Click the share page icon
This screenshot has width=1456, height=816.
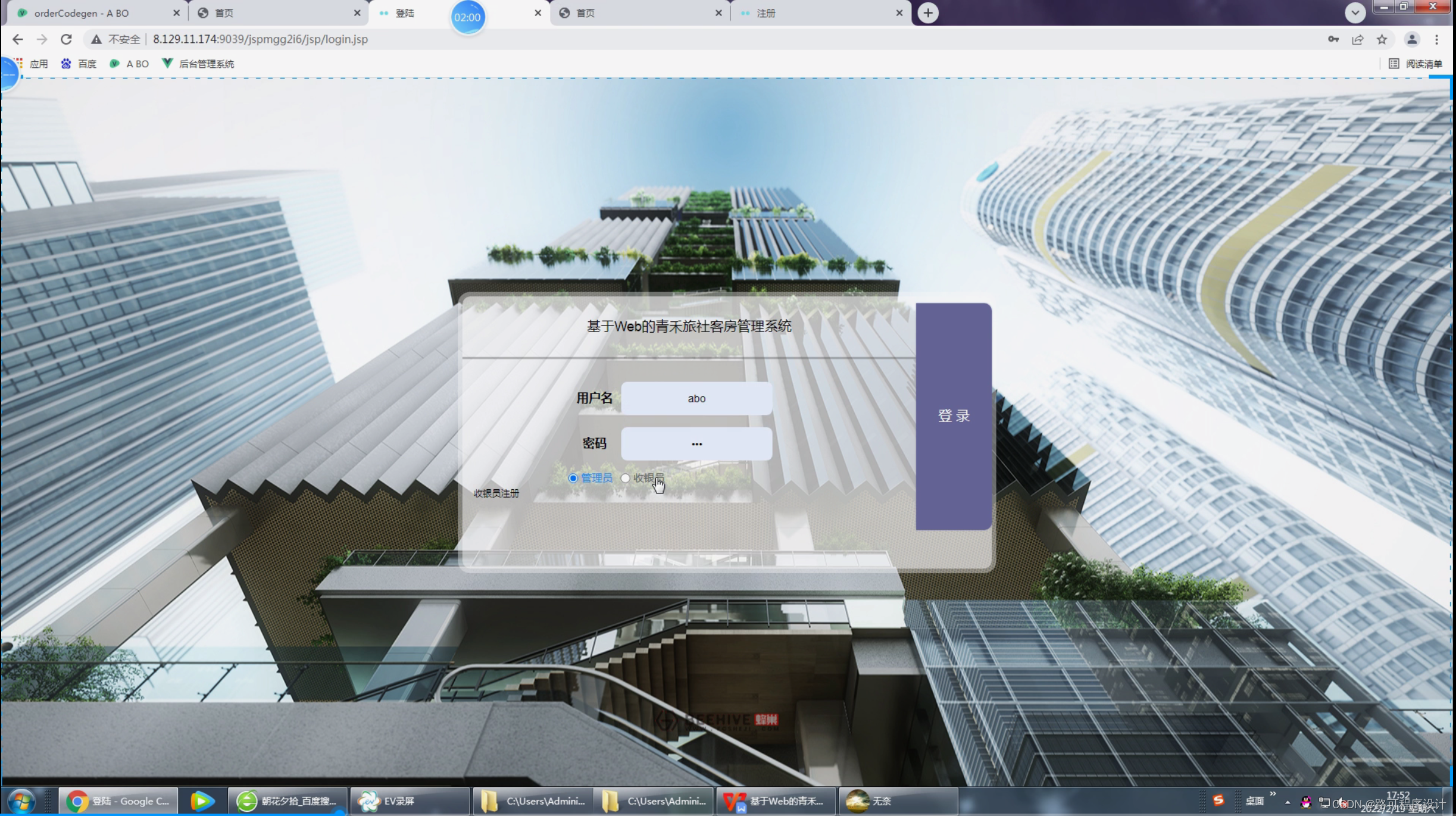1357,39
